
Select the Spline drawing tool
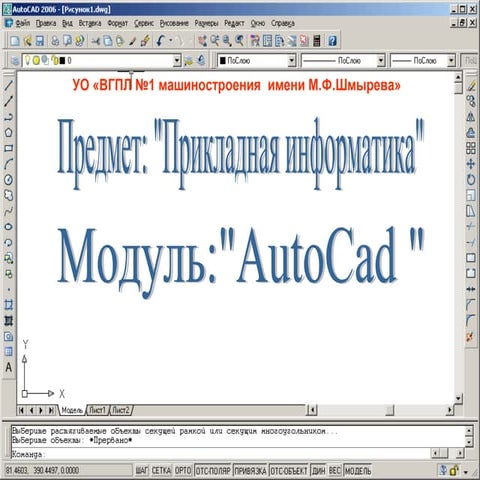9,211
